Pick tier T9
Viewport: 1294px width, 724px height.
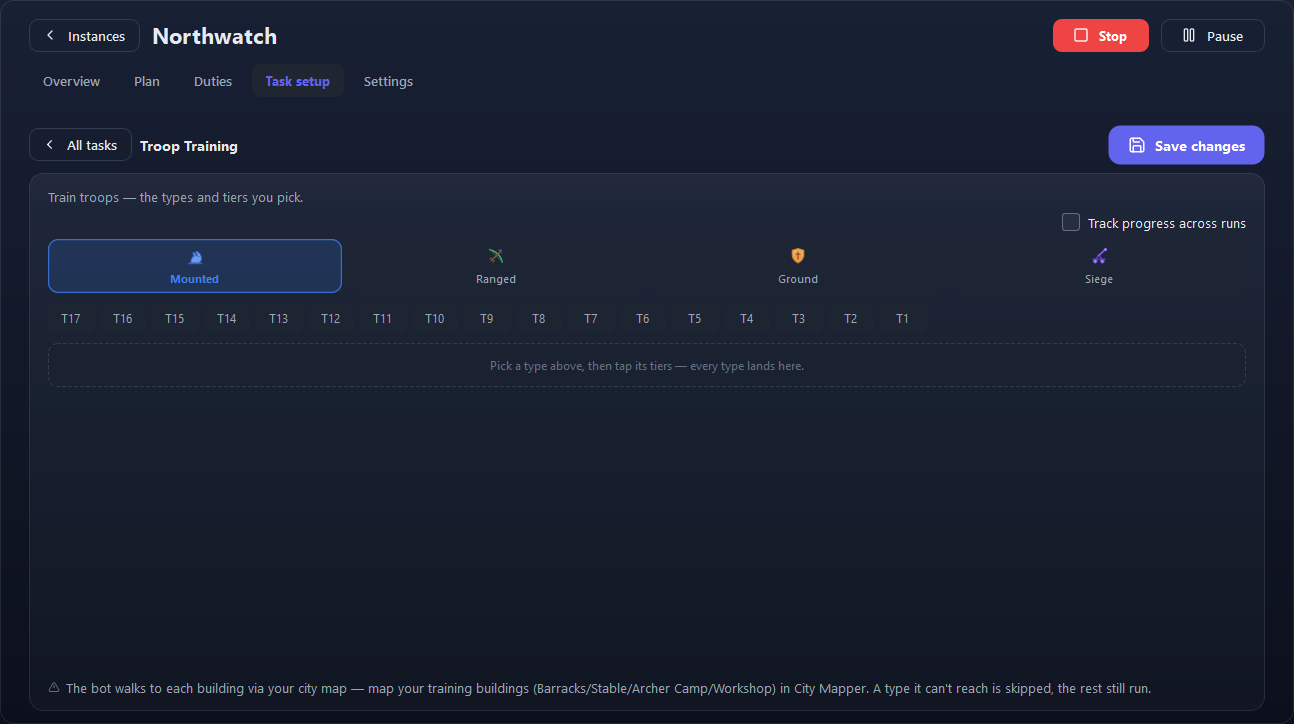[487, 319]
